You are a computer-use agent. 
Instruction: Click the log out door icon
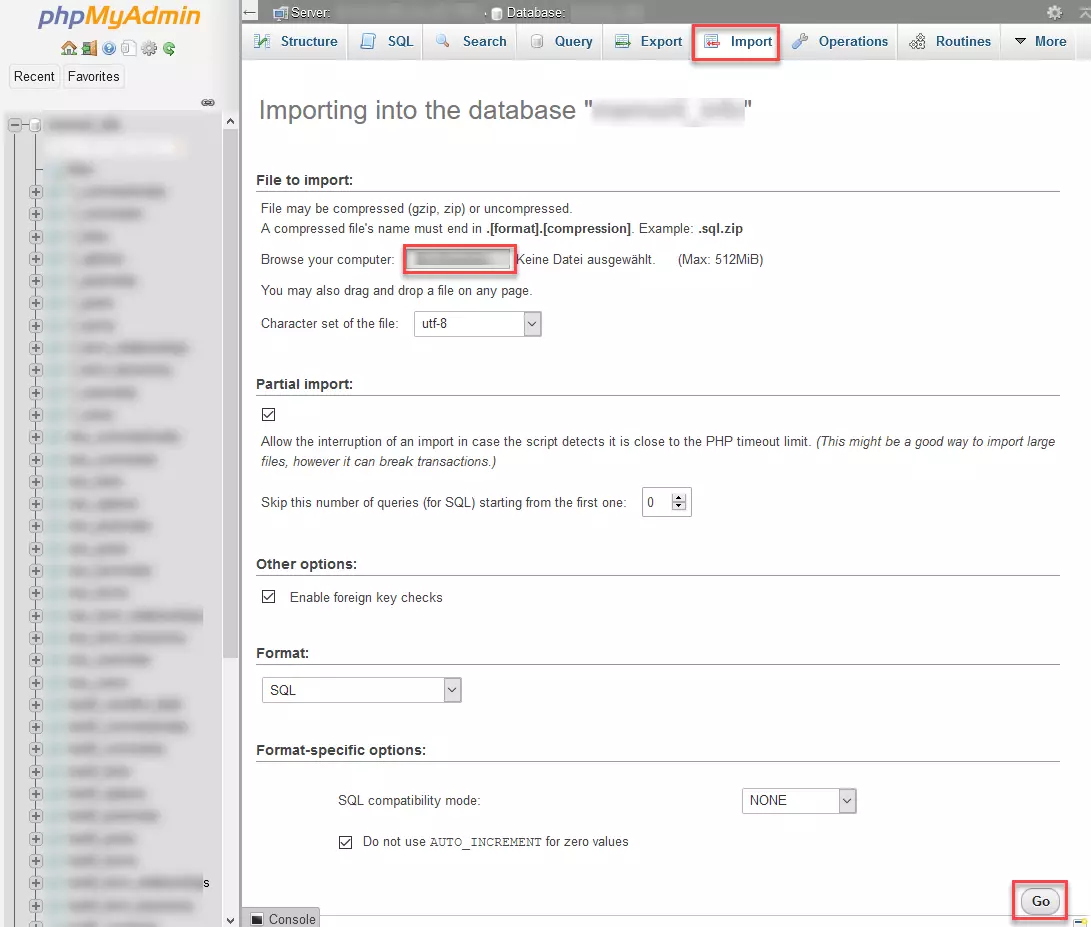click(x=89, y=48)
